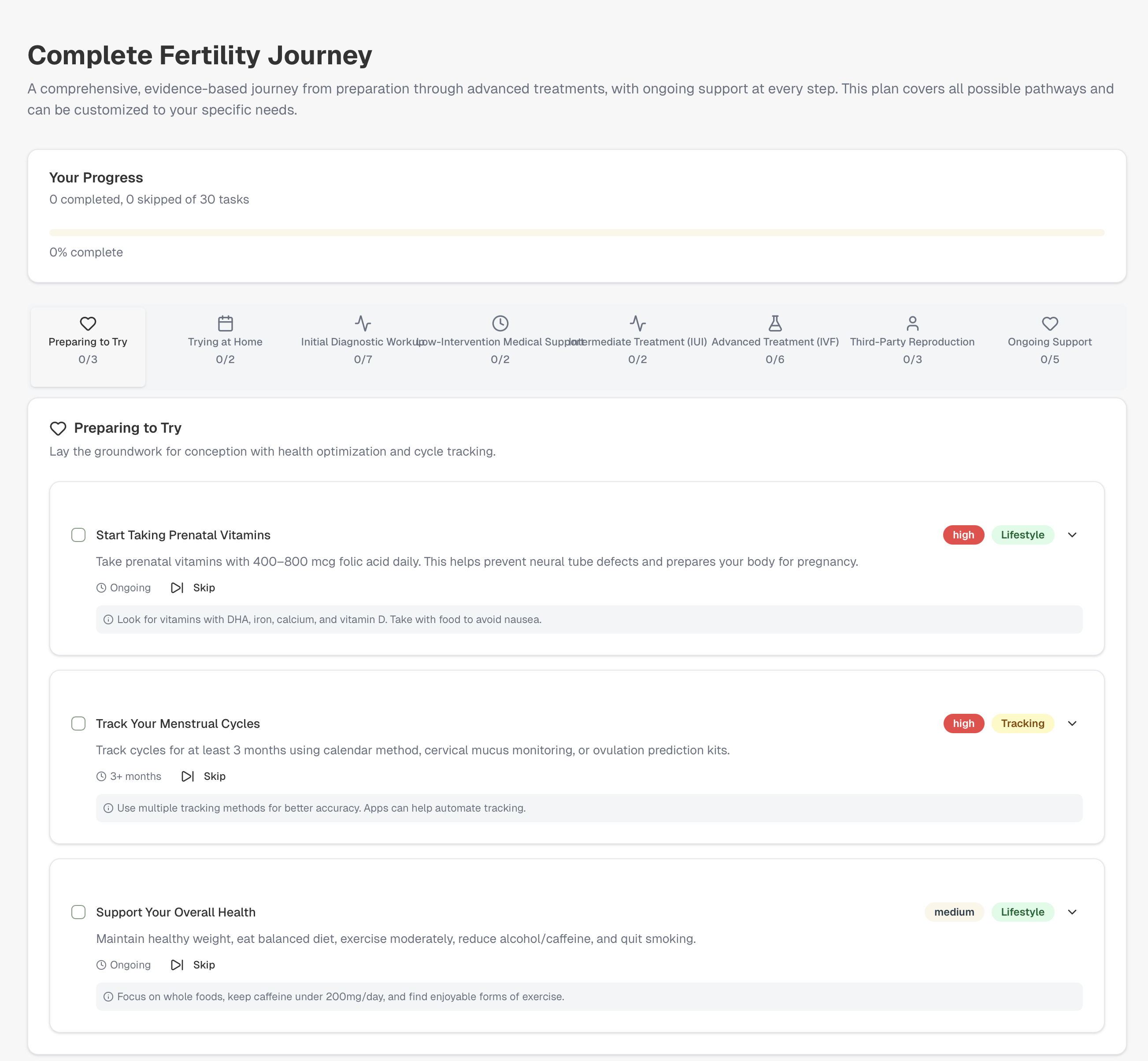Mark Track Your Menstrual Cycles complete
This screenshot has width=1148, height=1061.
(79, 723)
